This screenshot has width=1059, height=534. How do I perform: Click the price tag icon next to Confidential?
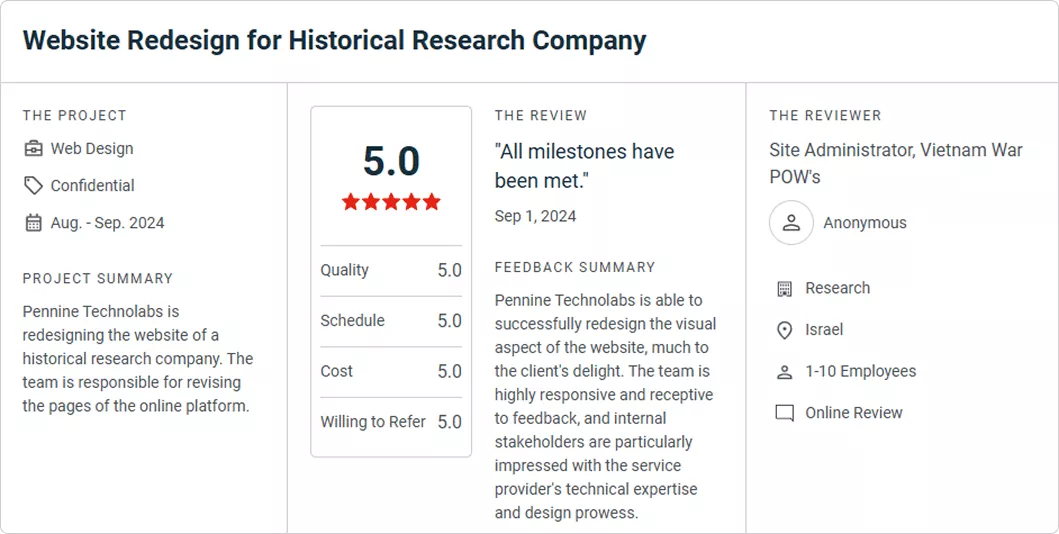pyautogui.click(x=33, y=186)
